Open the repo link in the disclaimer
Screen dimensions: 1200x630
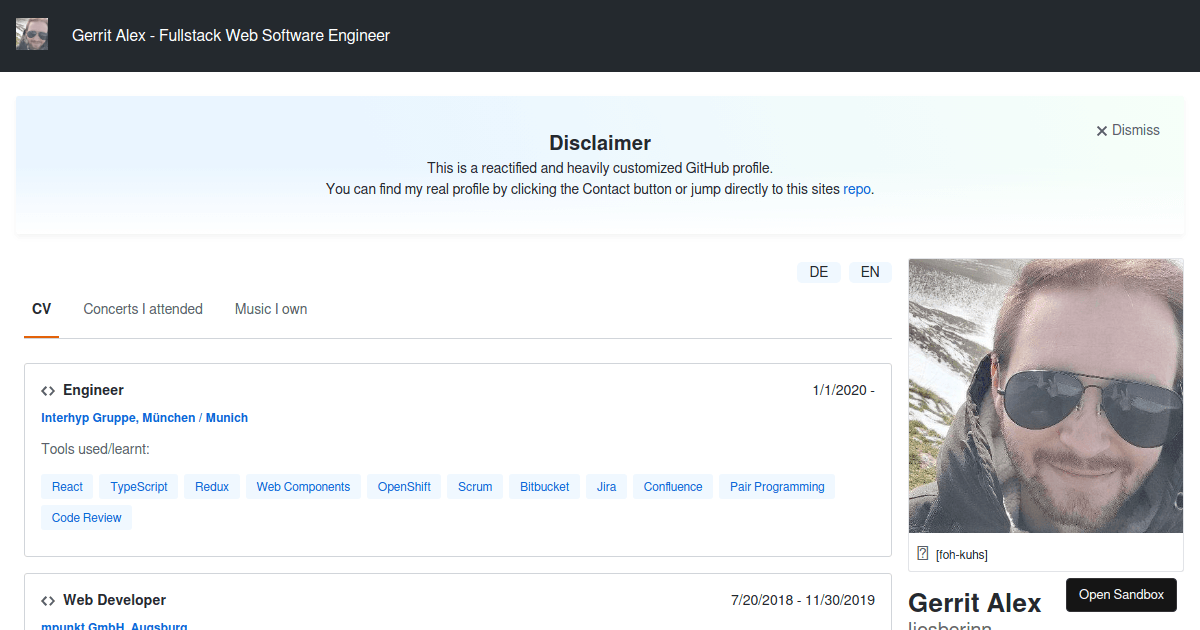click(x=855, y=188)
